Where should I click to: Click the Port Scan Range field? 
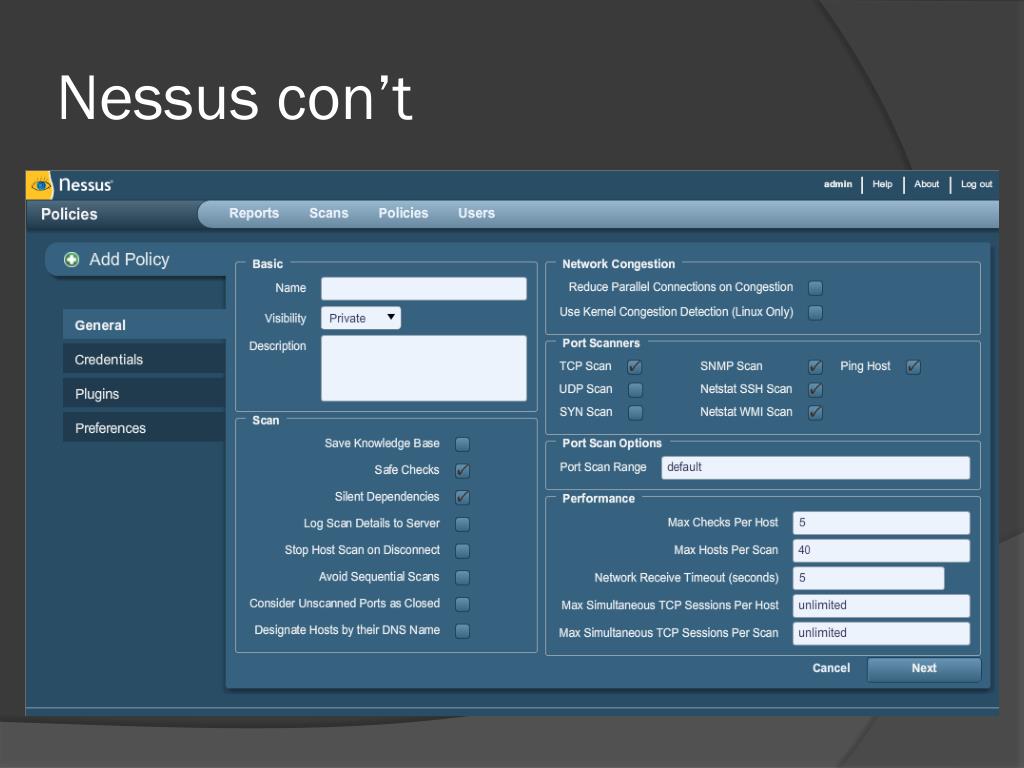tap(815, 468)
